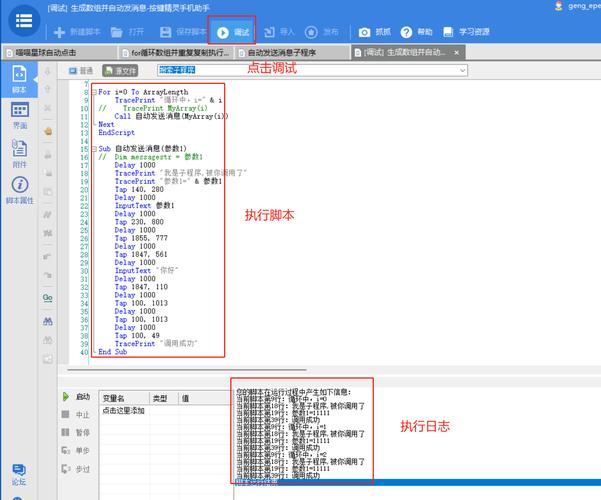
Task: Switch to for循环数组并重复复制执行 tab
Action: click(176, 53)
